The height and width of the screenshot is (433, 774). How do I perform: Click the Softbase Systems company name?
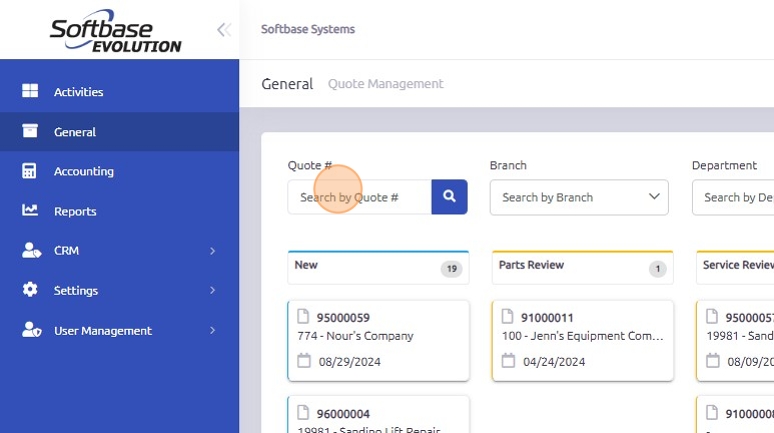308,29
